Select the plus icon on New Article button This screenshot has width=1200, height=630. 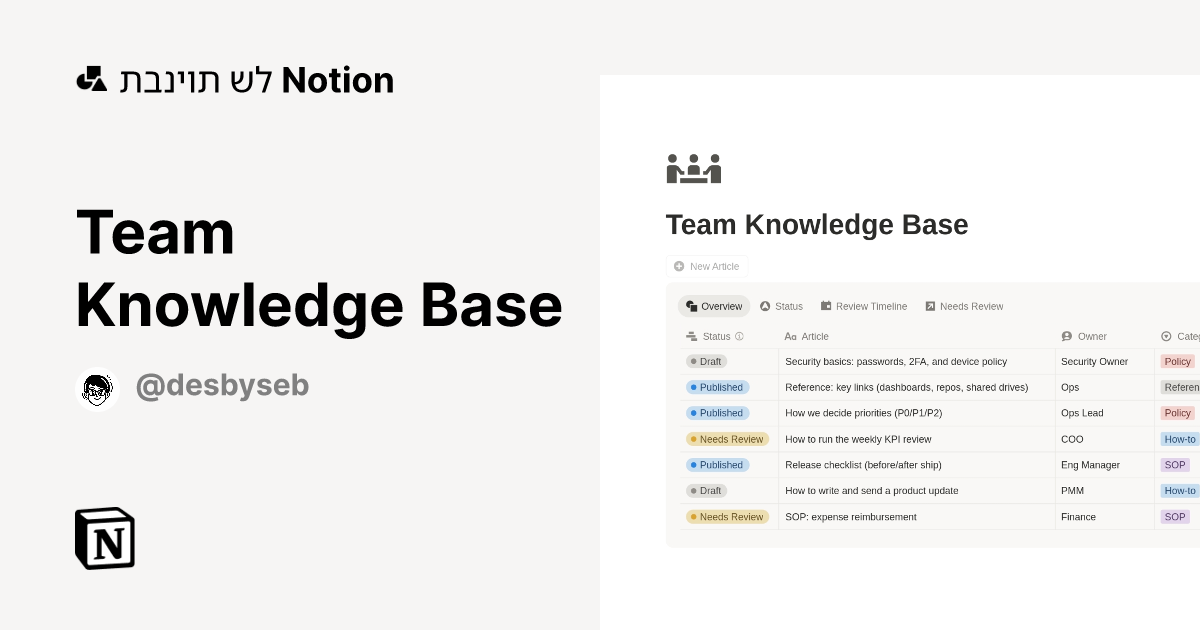(678, 266)
